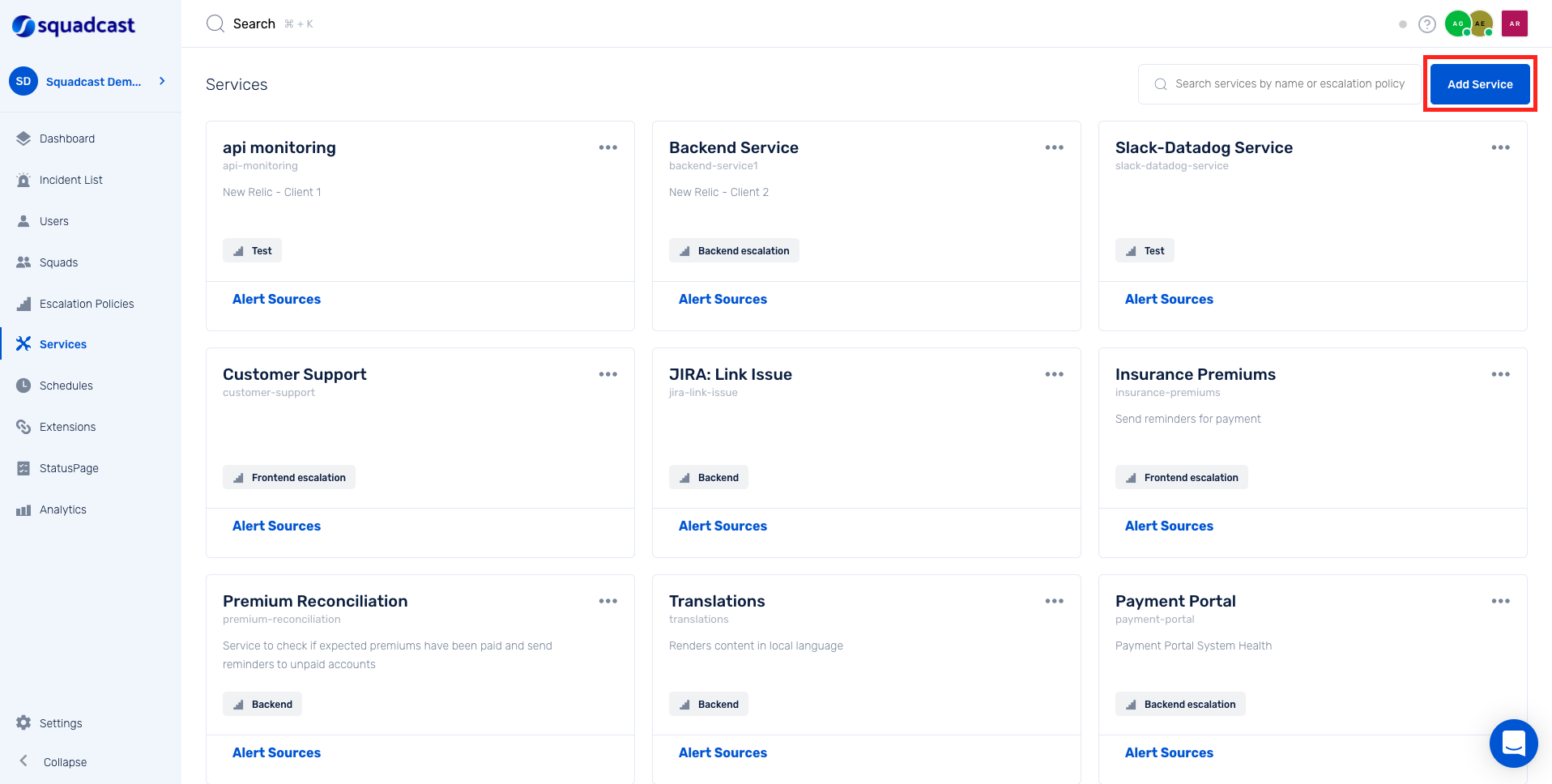
Task: Click the Squadcast logo
Action: pos(74,26)
